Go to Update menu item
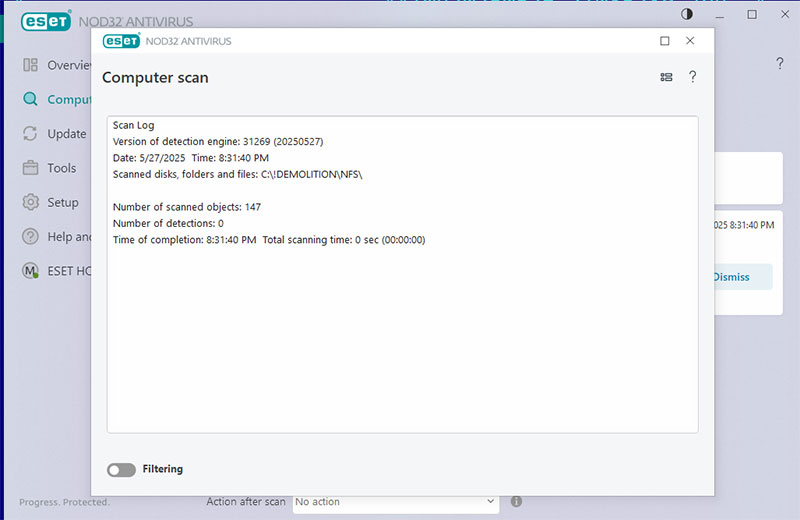800x520 pixels. click(x=67, y=134)
